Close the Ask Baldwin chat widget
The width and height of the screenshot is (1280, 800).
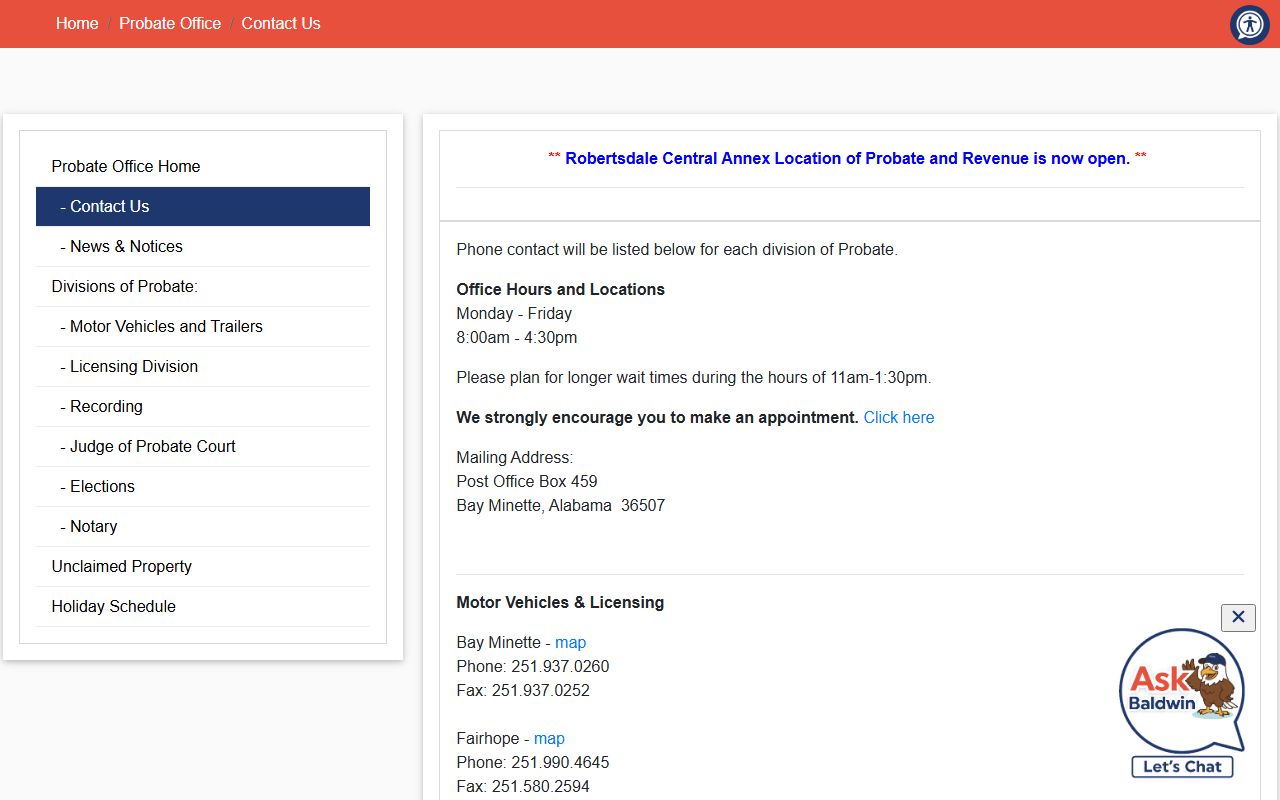pyautogui.click(x=1238, y=617)
